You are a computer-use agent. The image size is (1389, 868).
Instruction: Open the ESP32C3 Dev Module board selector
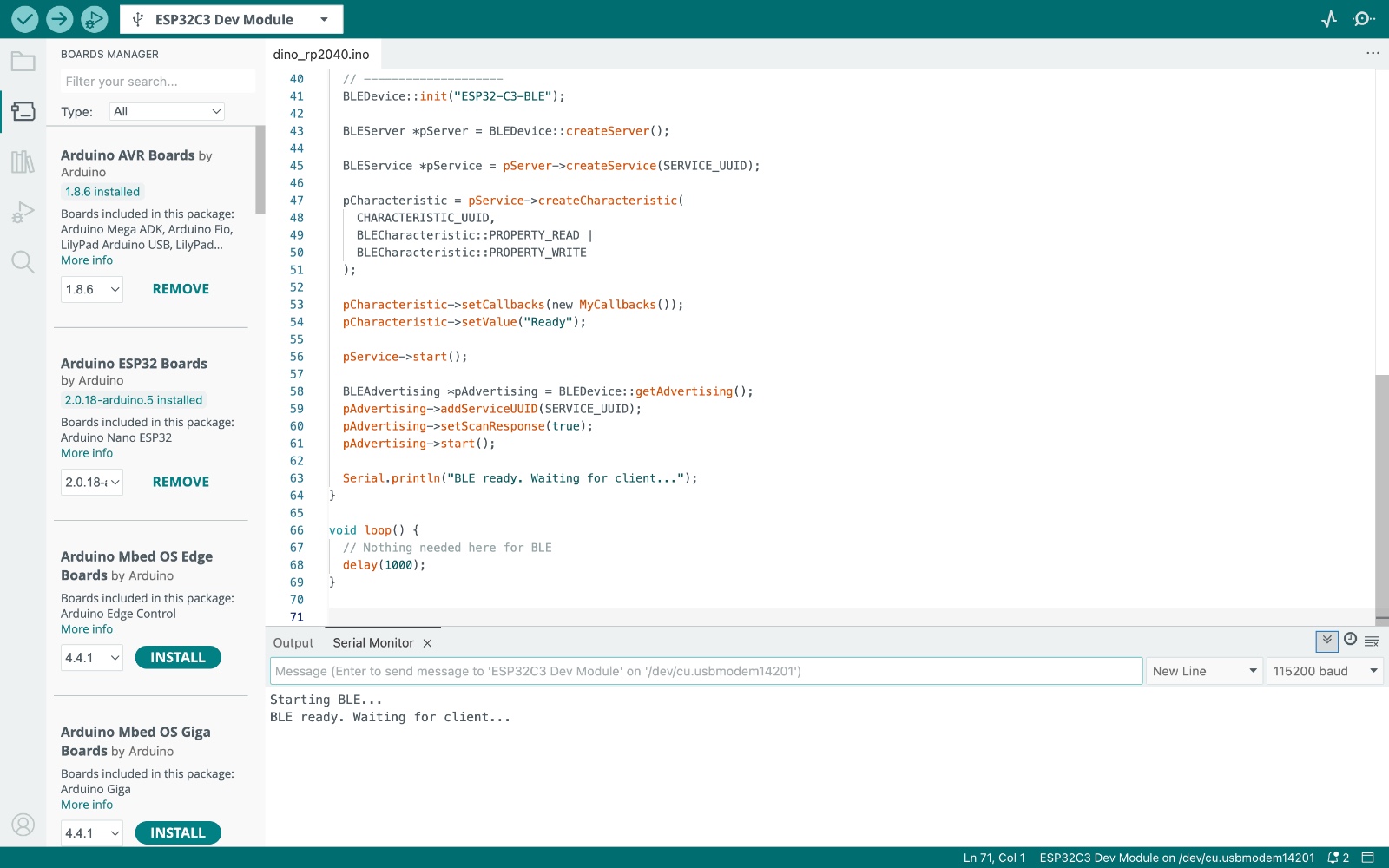pyautogui.click(x=231, y=19)
